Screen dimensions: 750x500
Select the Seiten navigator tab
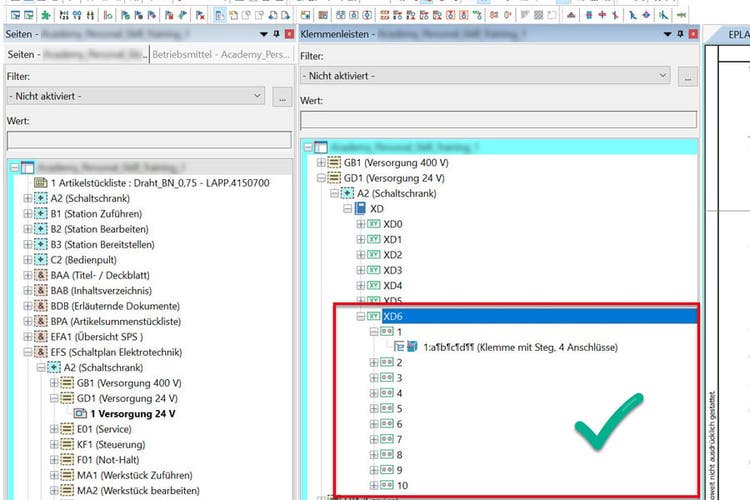[75, 55]
